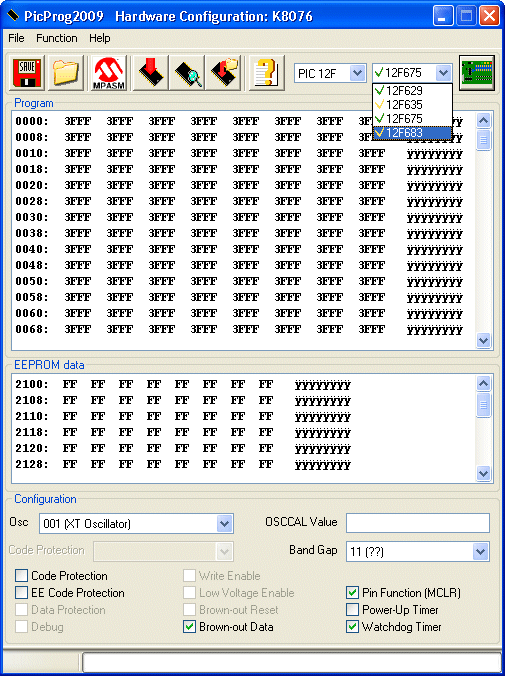Click the red SAVE floppy disk icon
Viewport: 505px width, 676px height.
[27, 73]
